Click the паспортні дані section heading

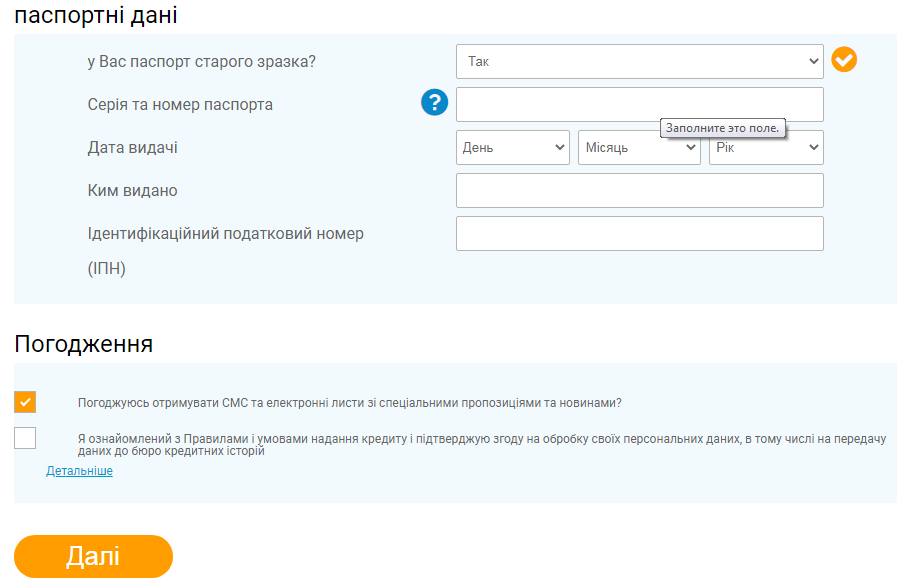click(x=96, y=15)
